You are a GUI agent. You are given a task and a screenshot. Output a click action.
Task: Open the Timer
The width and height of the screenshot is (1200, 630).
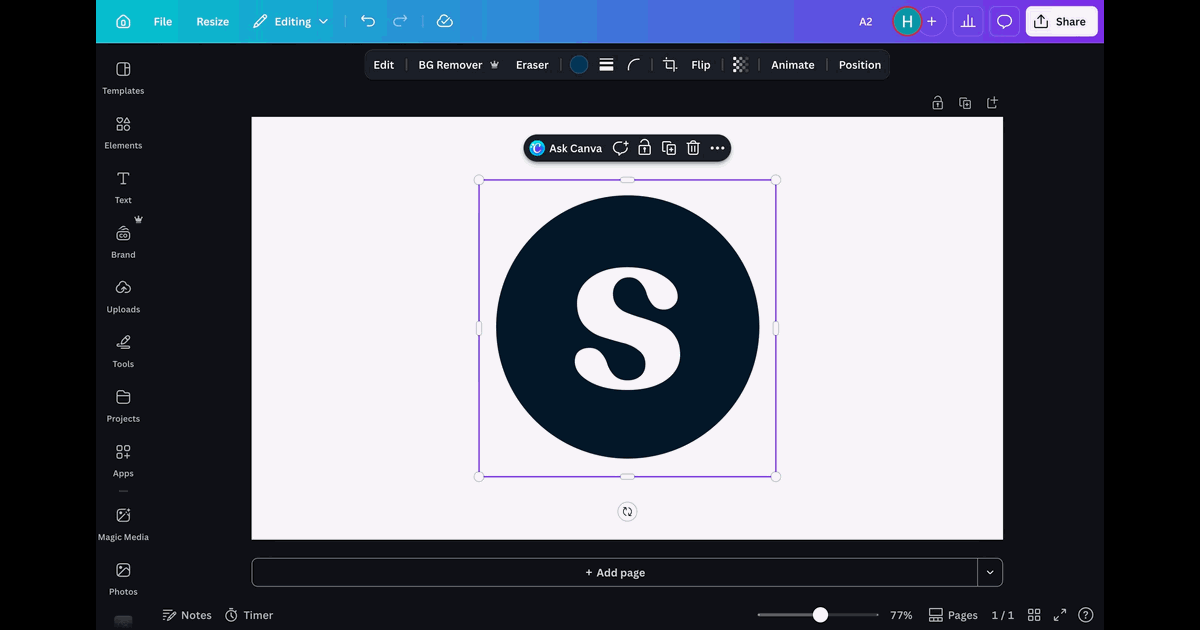click(249, 615)
